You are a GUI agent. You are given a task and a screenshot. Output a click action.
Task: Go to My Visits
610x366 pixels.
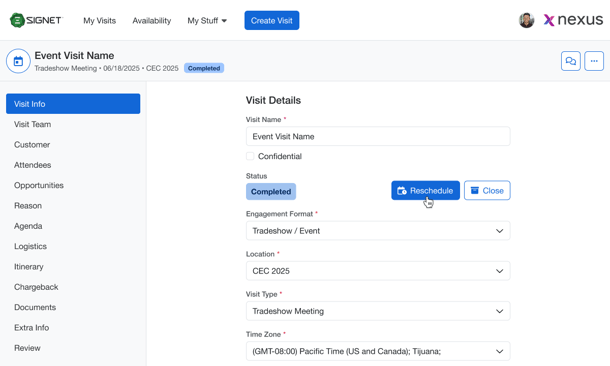100,21
